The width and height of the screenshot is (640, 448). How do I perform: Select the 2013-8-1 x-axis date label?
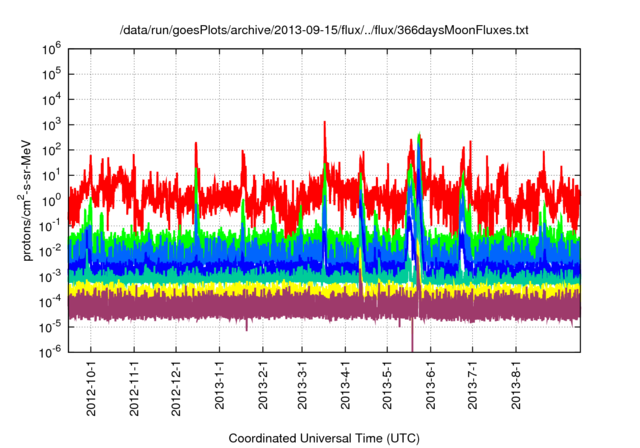tap(516, 385)
